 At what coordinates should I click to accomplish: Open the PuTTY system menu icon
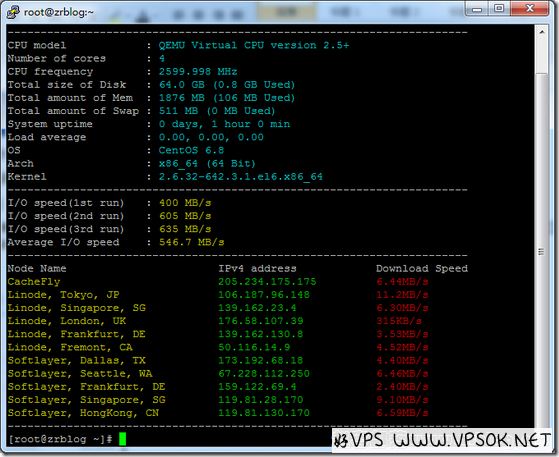click(13, 12)
